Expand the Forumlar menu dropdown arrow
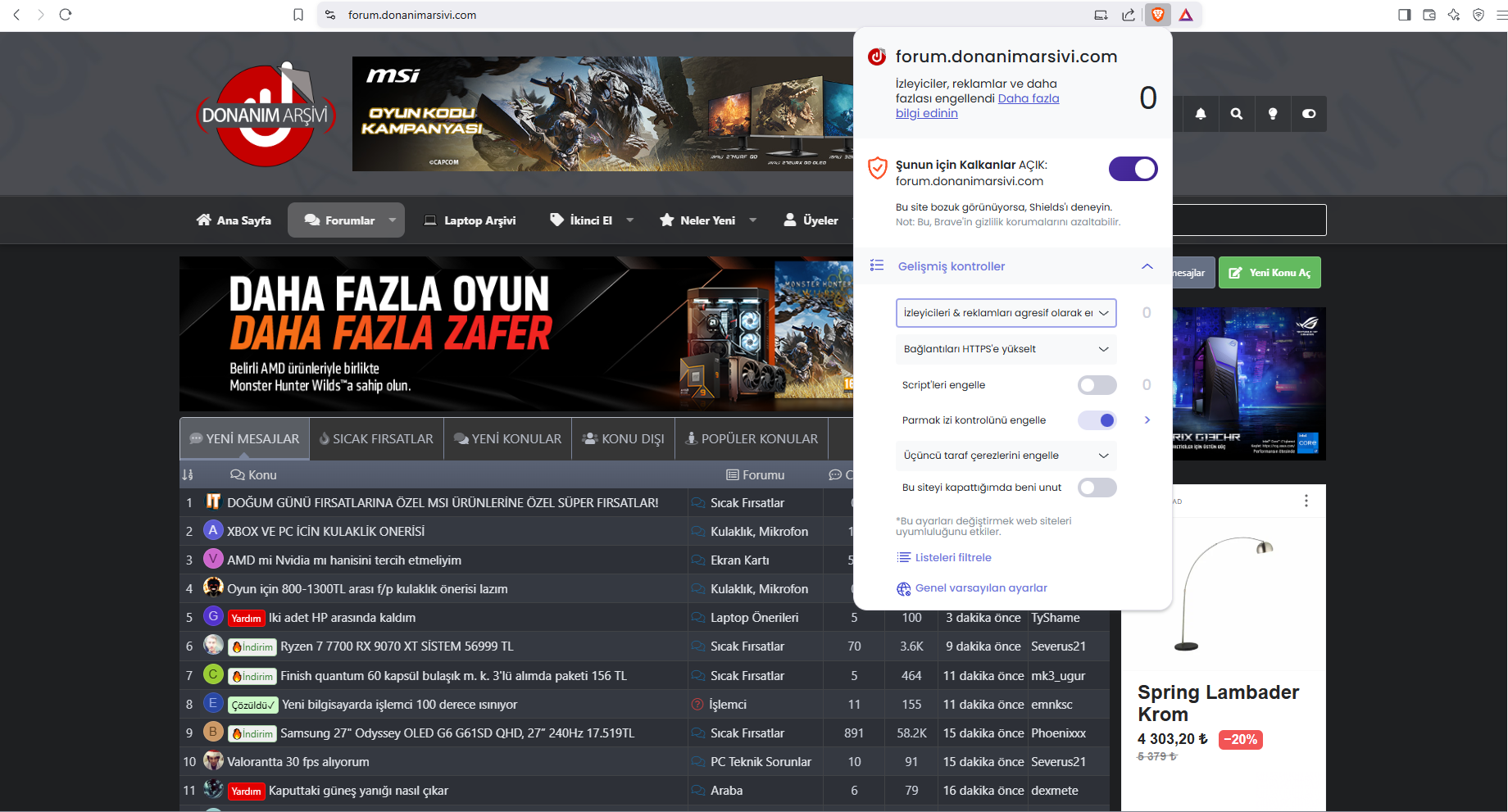The height and width of the screenshot is (812, 1508). coord(393,220)
